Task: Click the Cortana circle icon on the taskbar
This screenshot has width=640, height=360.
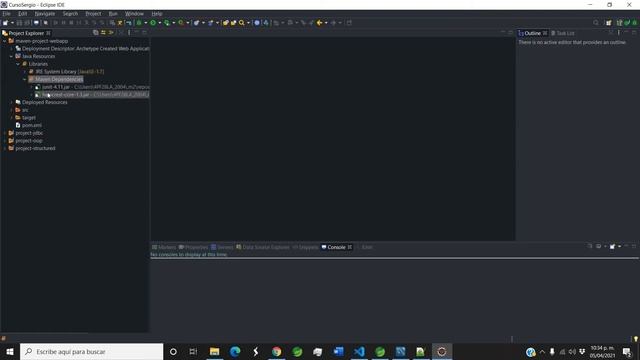Action: pos(173,351)
